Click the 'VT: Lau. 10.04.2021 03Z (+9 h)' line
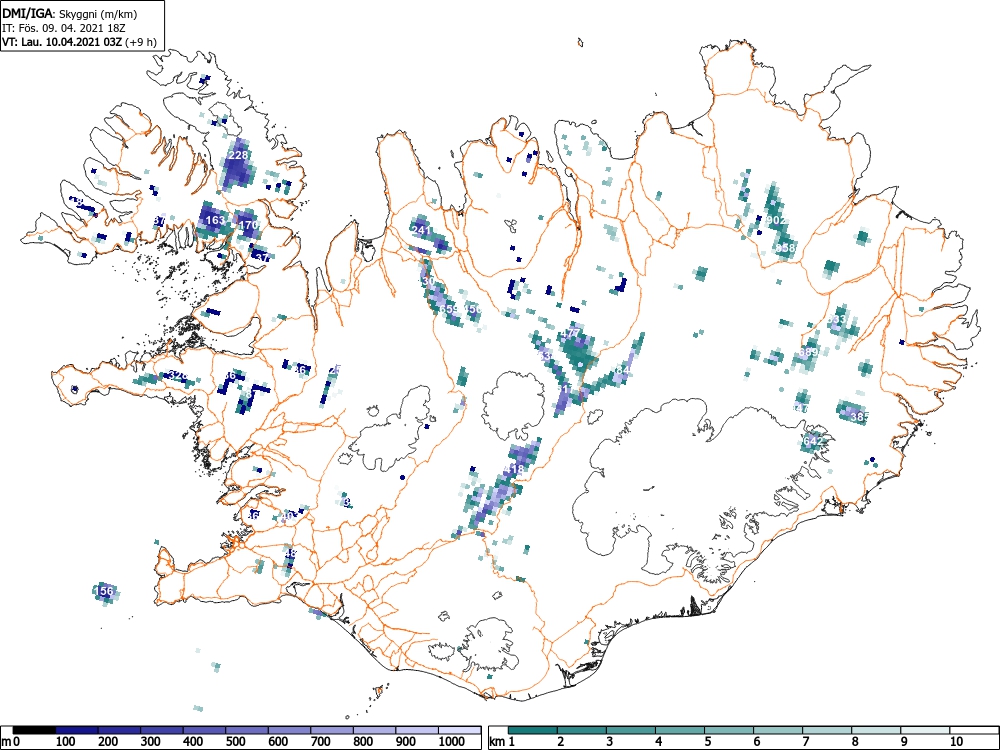 (x=79, y=42)
